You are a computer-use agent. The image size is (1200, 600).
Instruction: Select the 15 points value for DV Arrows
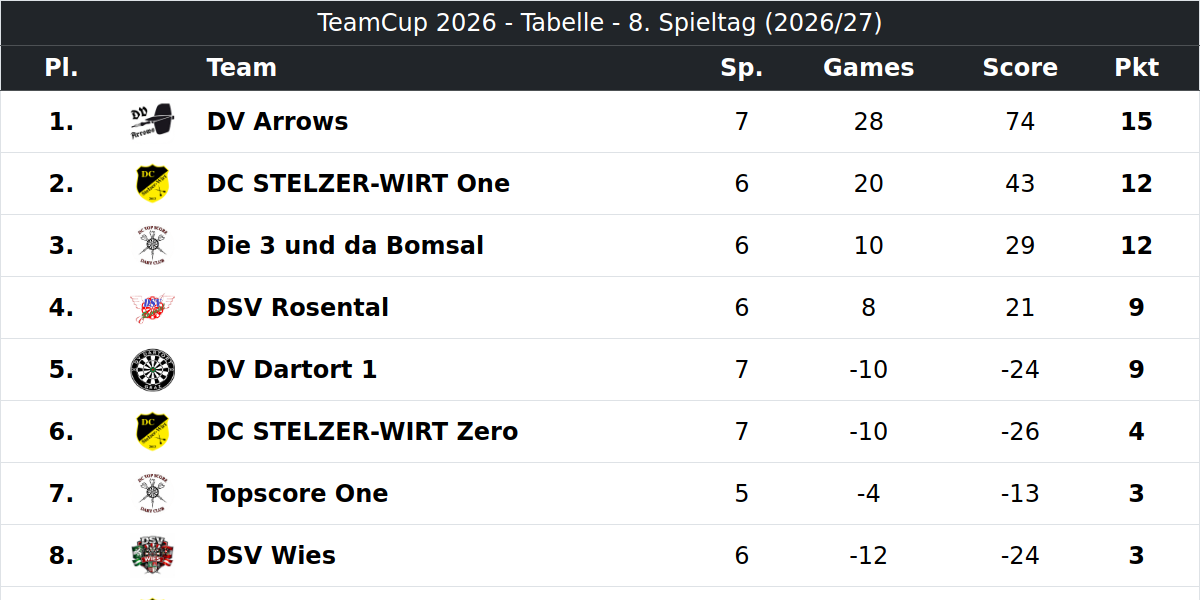[x=1137, y=122]
